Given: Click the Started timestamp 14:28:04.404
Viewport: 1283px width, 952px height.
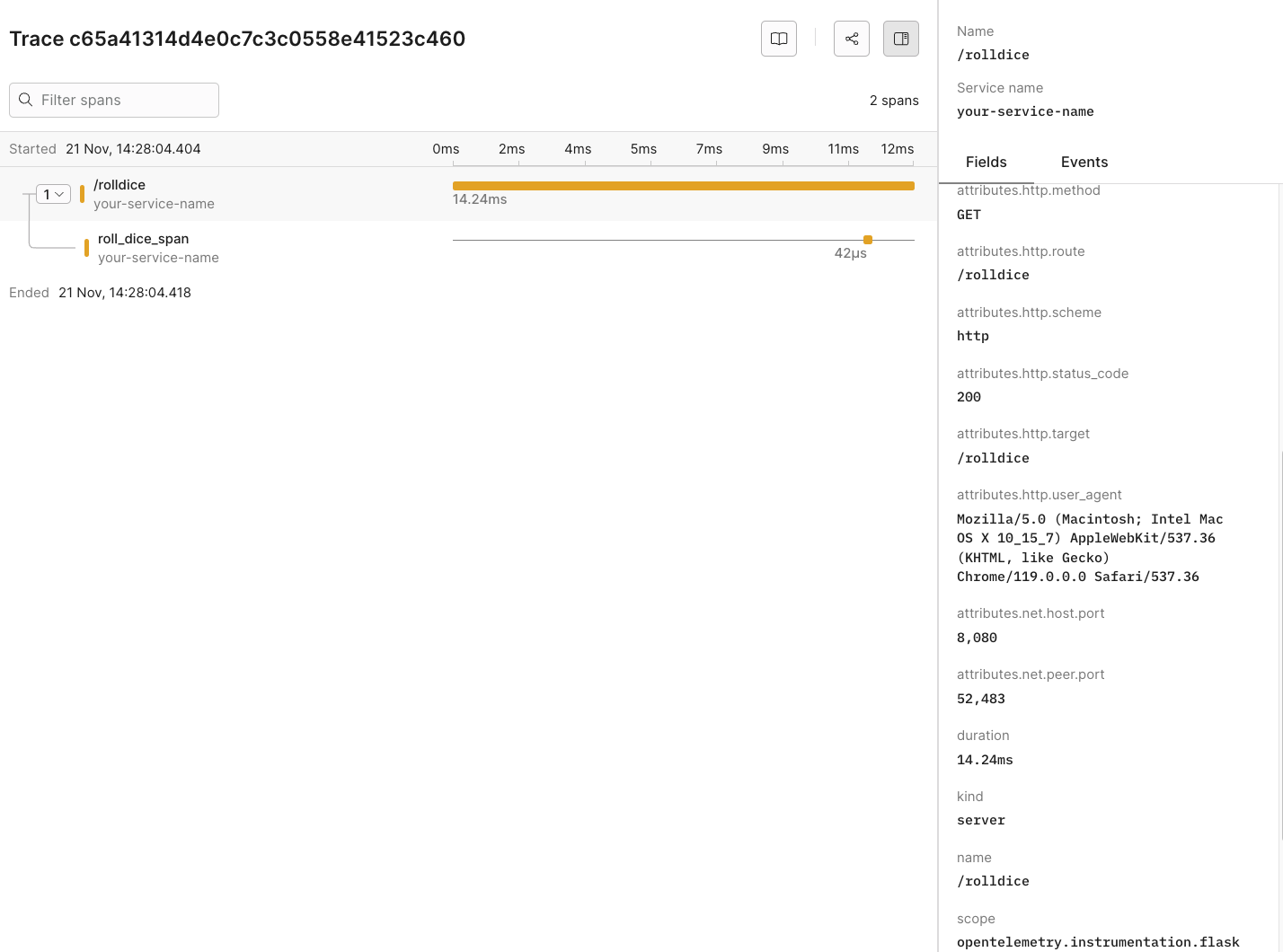Looking at the screenshot, I should coord(133,148).
